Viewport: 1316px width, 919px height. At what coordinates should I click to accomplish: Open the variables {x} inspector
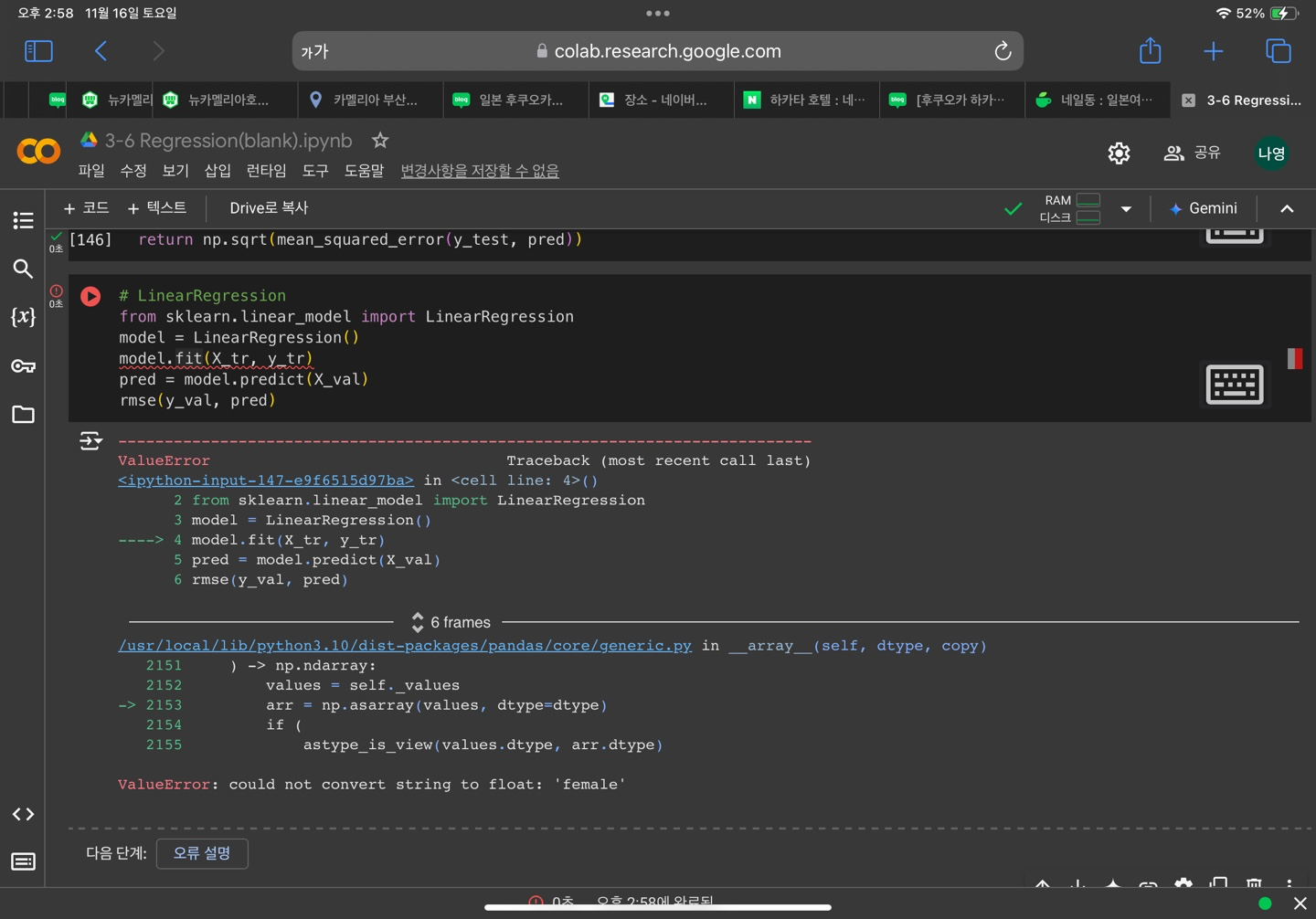tap(24, 317)
